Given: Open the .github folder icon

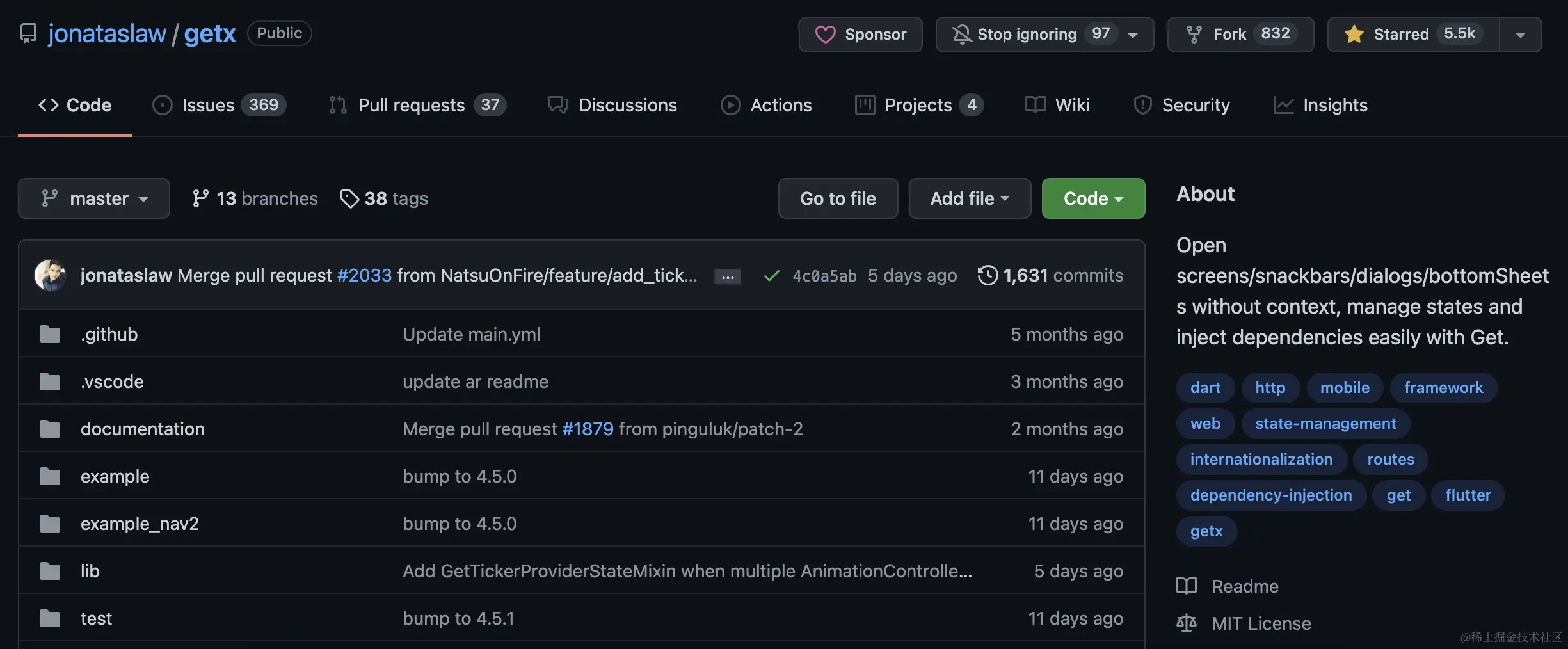Looking at the screenshot, I should tap(50, 334).
